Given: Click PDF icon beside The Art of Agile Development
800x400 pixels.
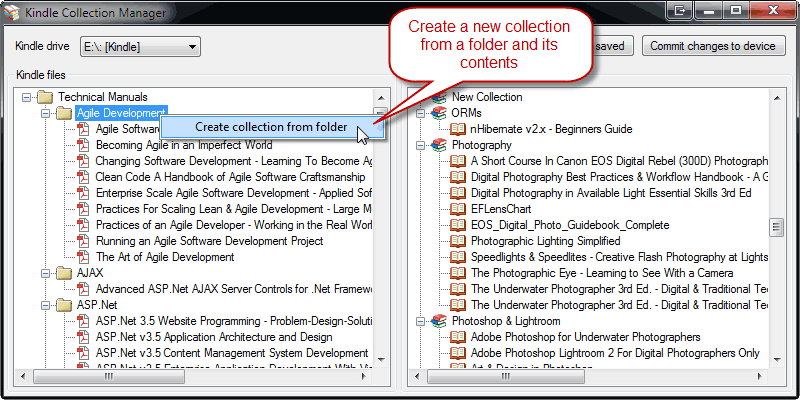Looking at the screenshot, I should pyautogui.click(x=83, y=257).
